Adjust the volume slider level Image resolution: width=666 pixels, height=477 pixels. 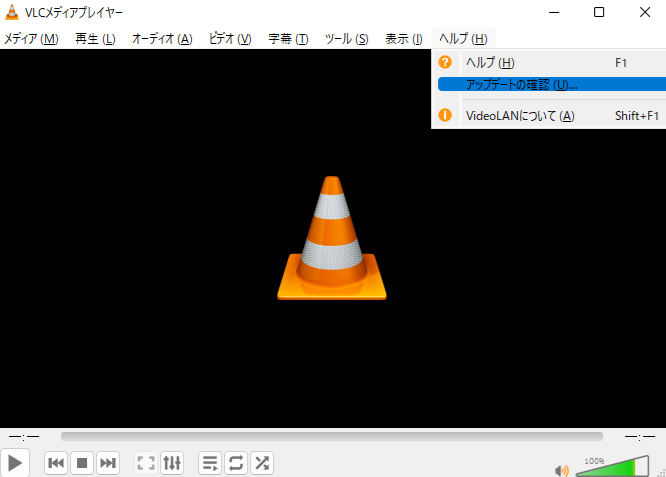pyautogui.click(x=611, y=467)
